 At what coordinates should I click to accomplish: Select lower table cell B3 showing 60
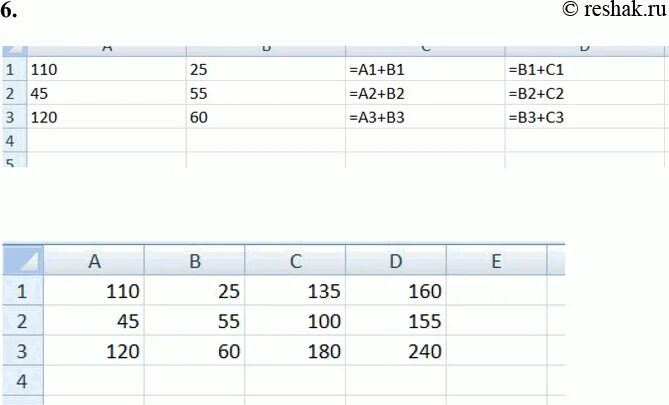(x=195, y=350)
